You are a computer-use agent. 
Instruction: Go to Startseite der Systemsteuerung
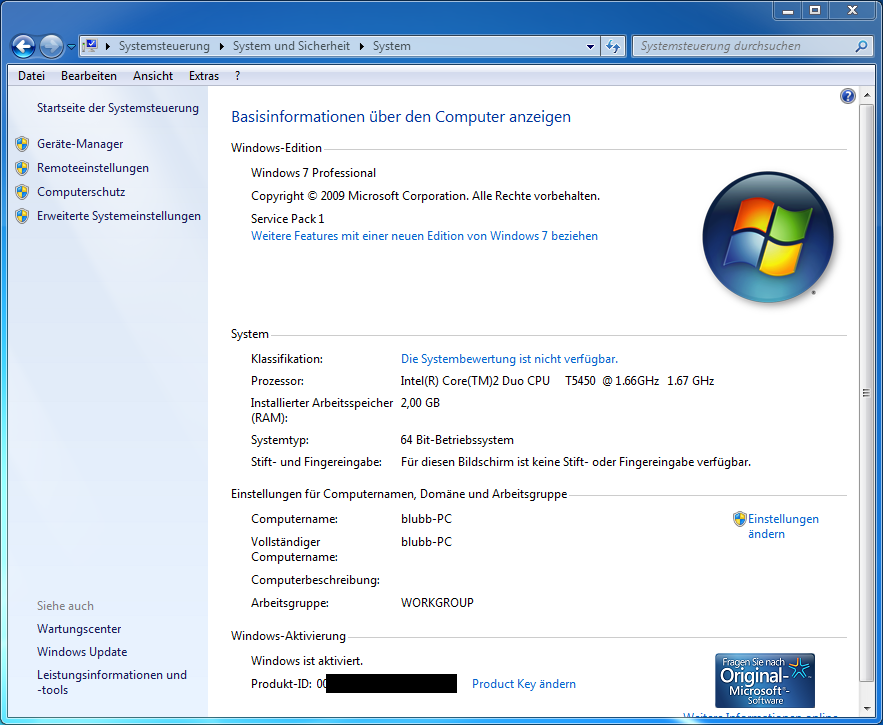tap(118, 108)
